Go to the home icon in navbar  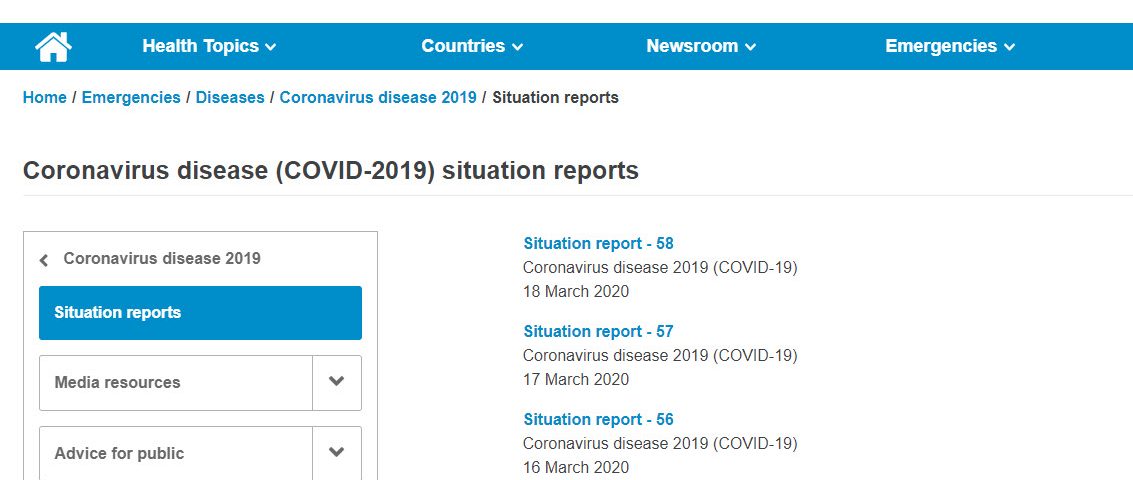pyautogui.click(x=53, y=47)
